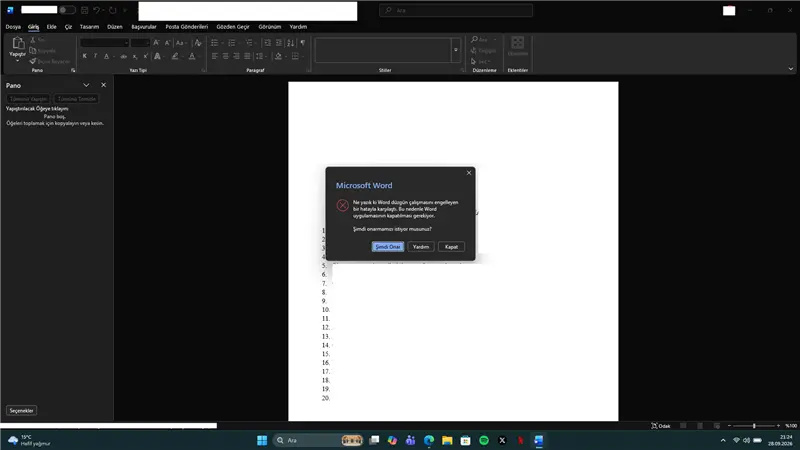The width and height of the screenshot is (800, 450).
Task: Click the align left icon
Action: tap(215, 56)
